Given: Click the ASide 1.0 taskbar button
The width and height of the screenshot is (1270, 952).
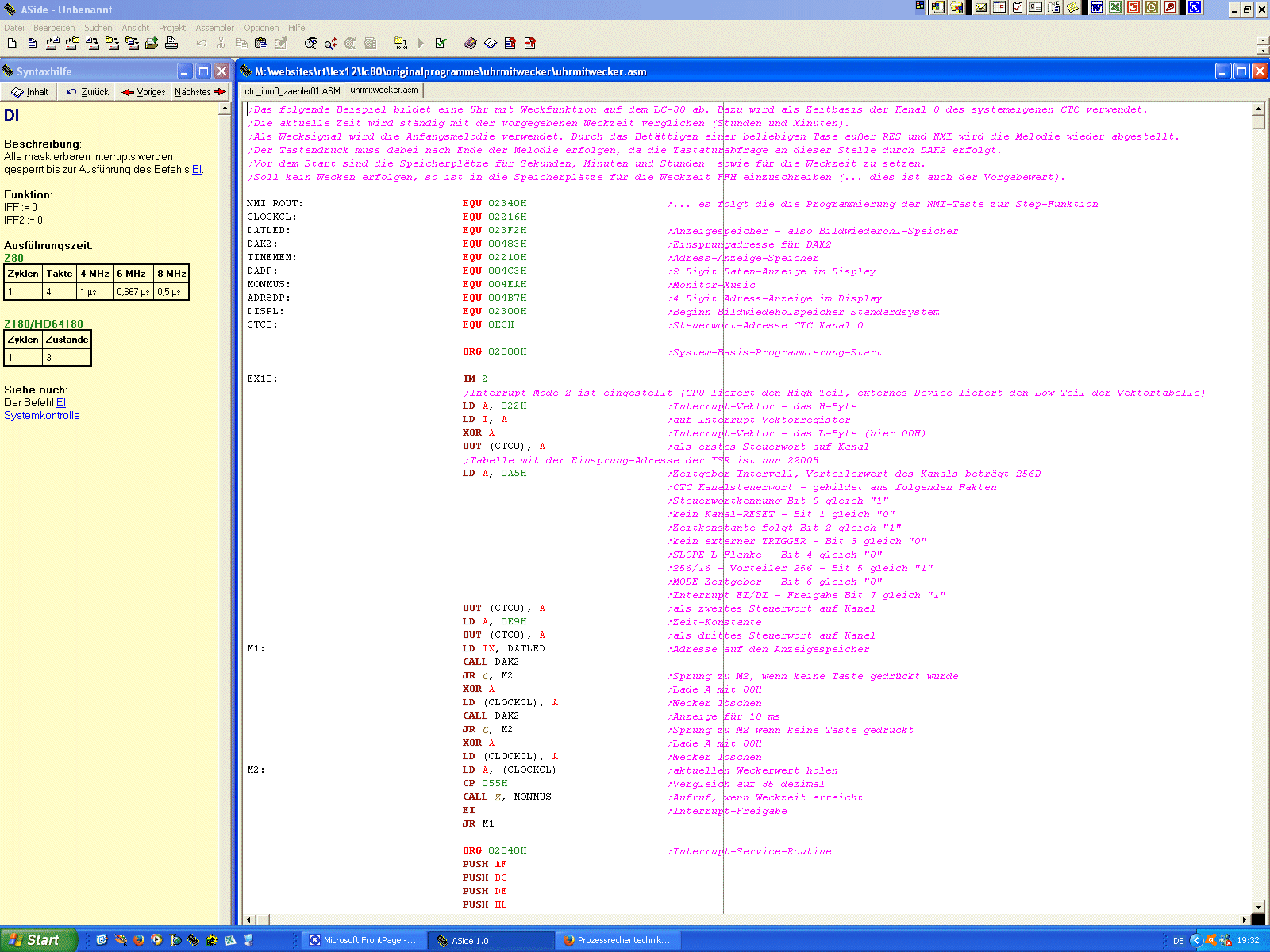Looking at the screenshot, I should coord(491,940).
